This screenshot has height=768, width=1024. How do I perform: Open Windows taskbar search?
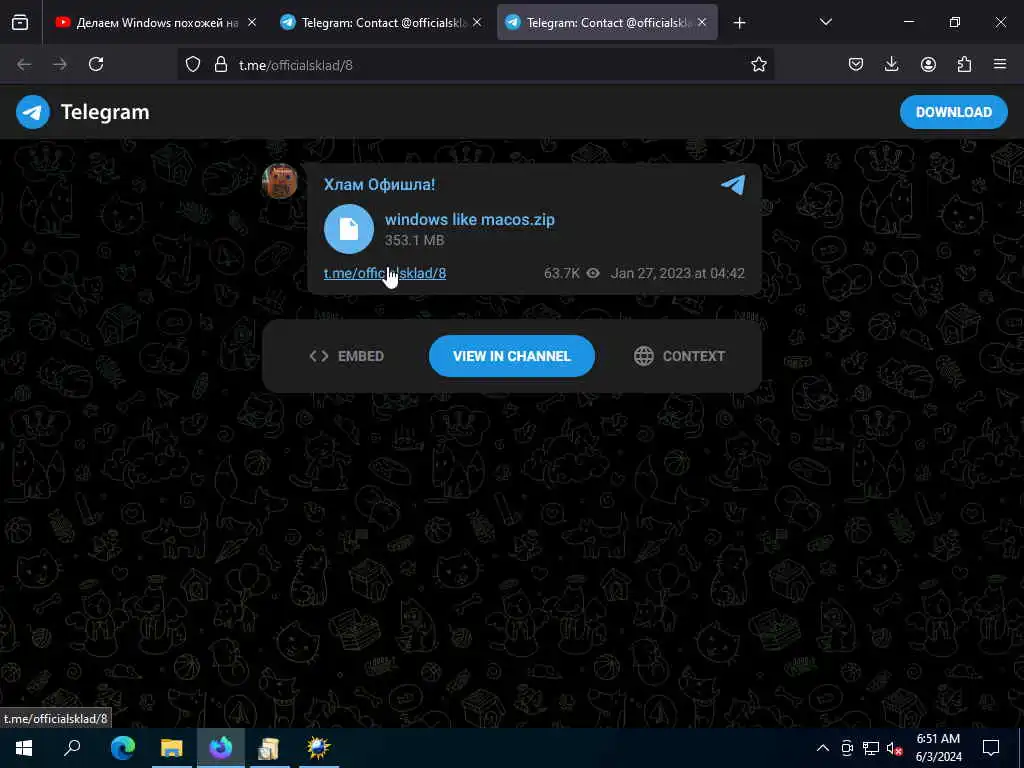click(x=72, y=748)
